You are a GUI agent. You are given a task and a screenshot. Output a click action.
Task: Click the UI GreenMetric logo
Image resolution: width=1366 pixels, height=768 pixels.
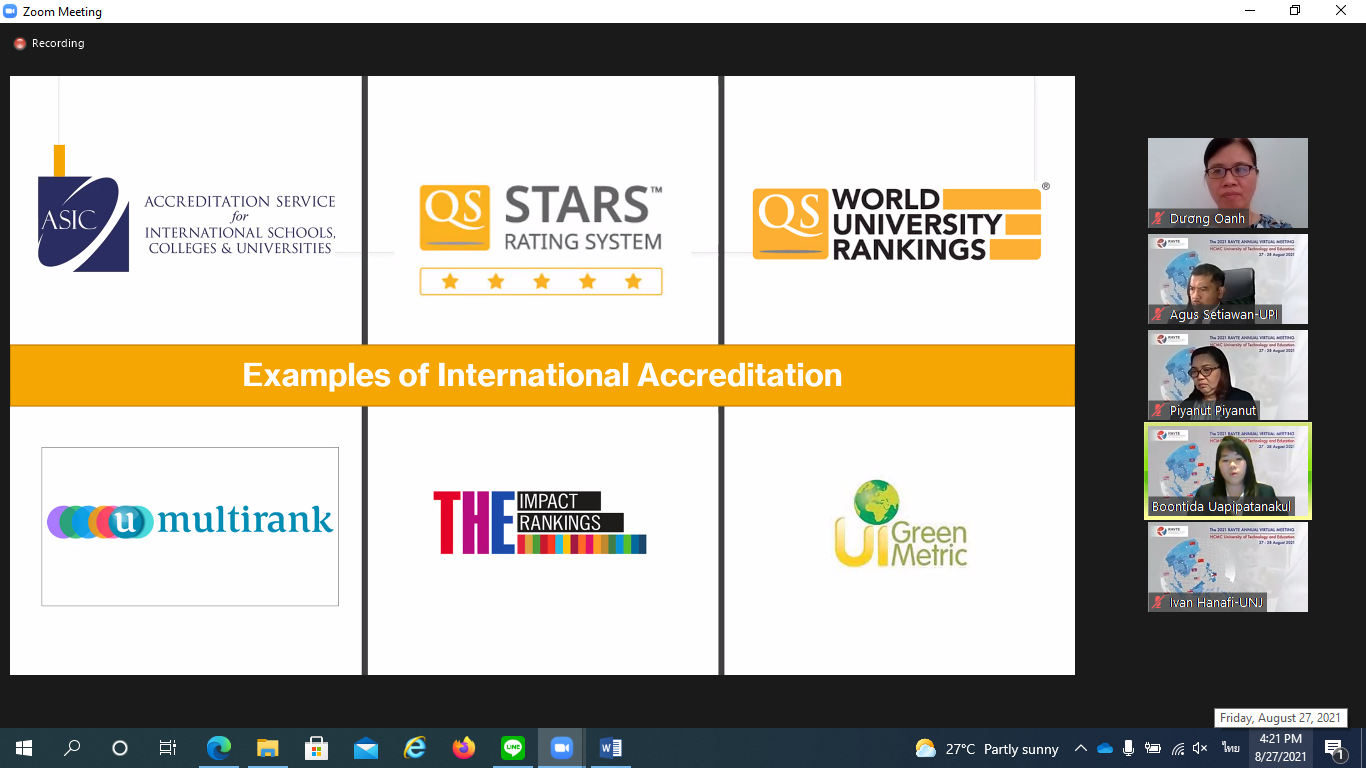(901, 523)
